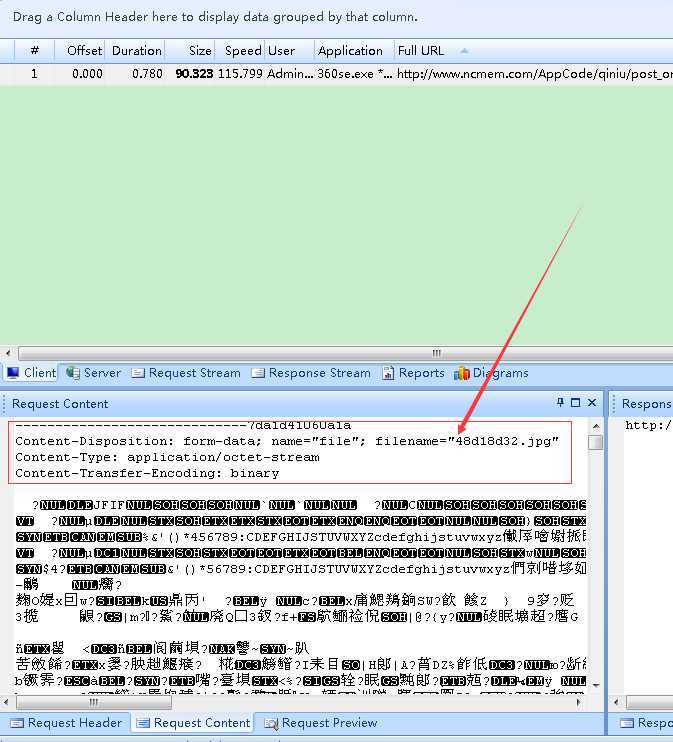Screen dimensions: 673x742
Task: Click the Request Preview magnifier icon
Action: (x=271, y=723)
